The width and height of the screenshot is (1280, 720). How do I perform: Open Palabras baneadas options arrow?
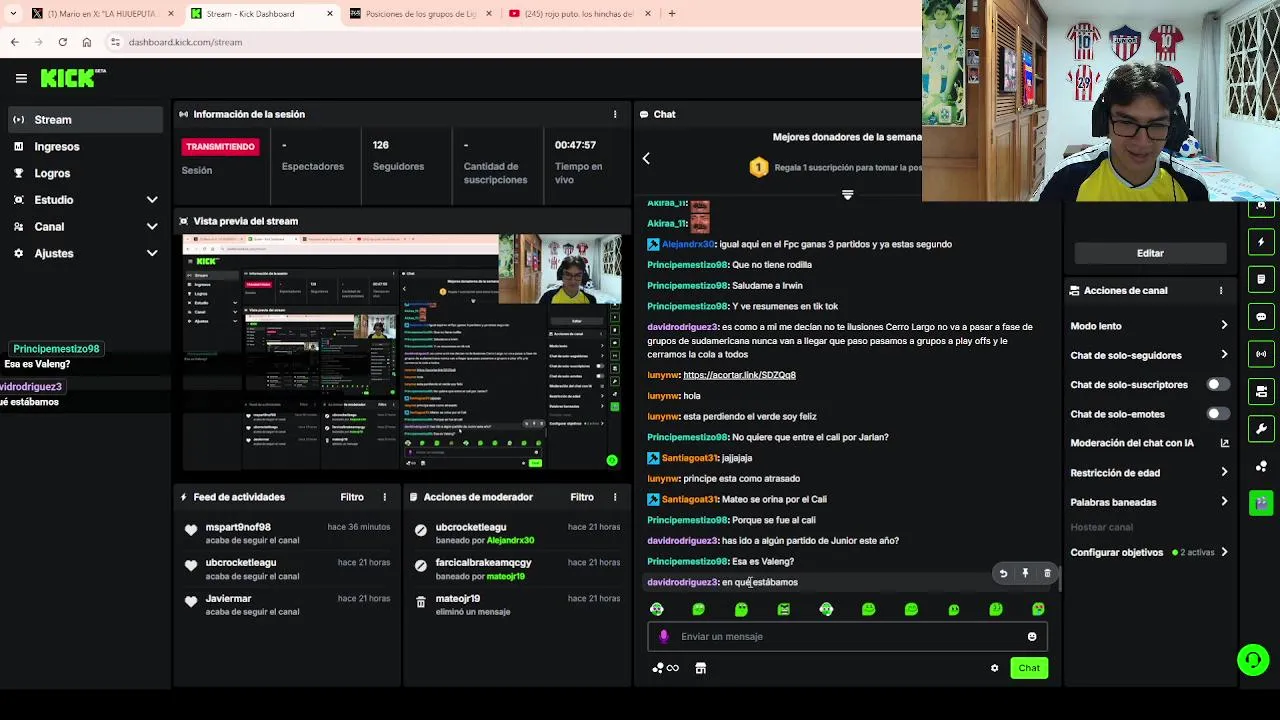coord(1224,502)
